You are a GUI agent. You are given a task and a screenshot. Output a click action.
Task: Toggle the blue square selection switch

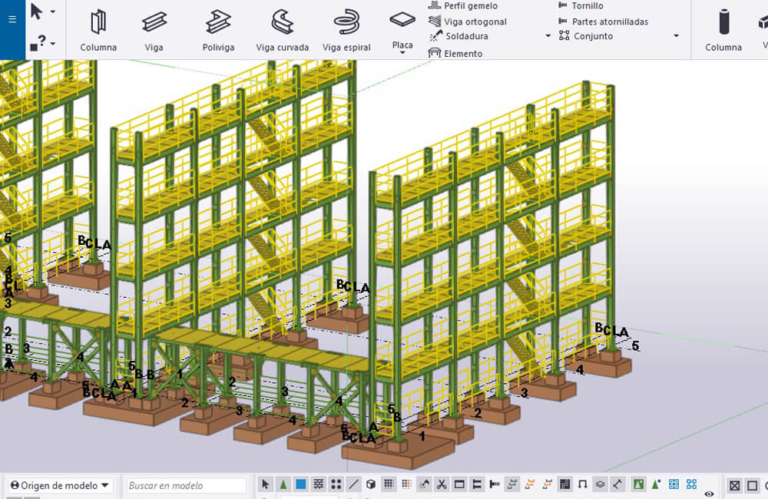pyautogui.click(x=301, y=484)
